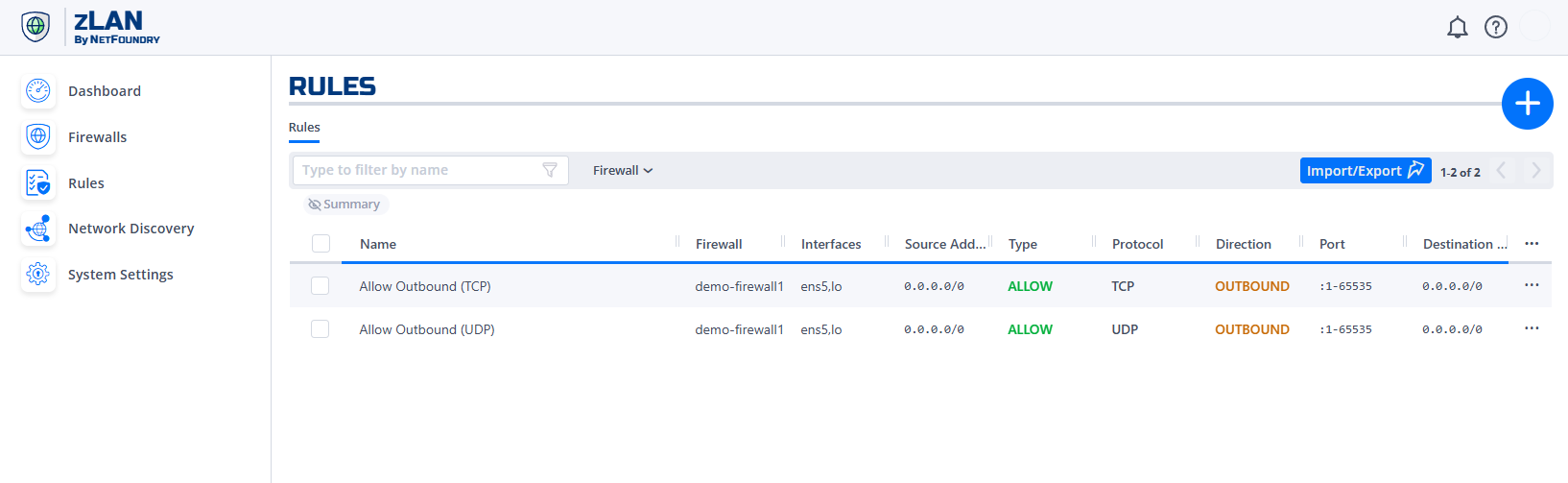
Task: Open System Settings from sidebar
Action: 120,275
